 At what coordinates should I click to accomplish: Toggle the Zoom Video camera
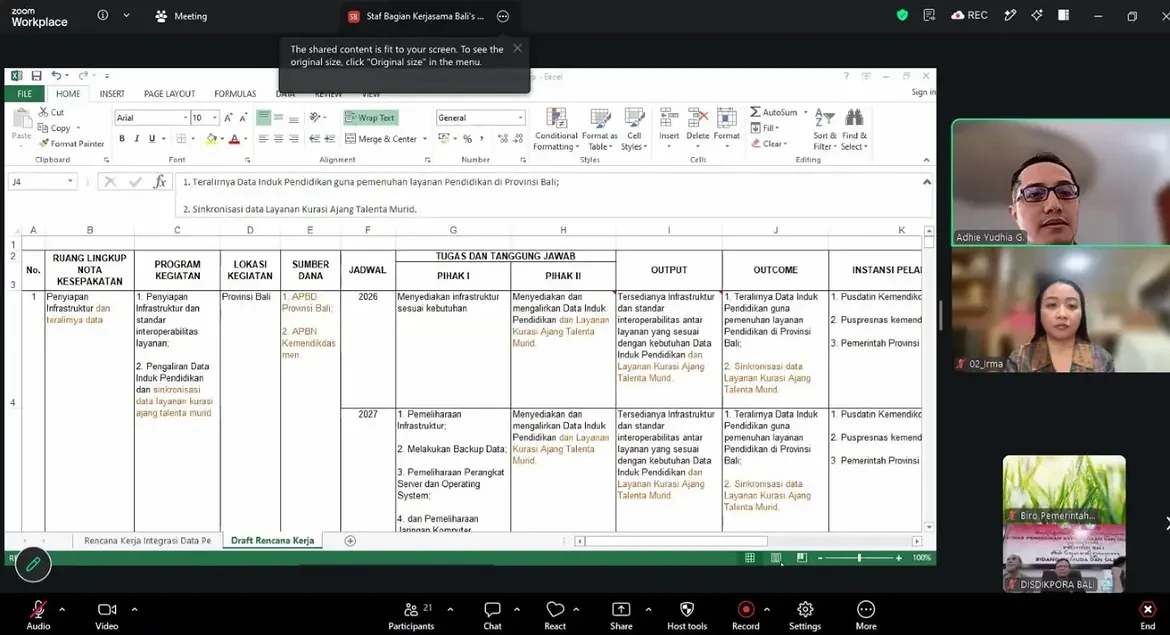pyautogui.click(x=107, y=615)
